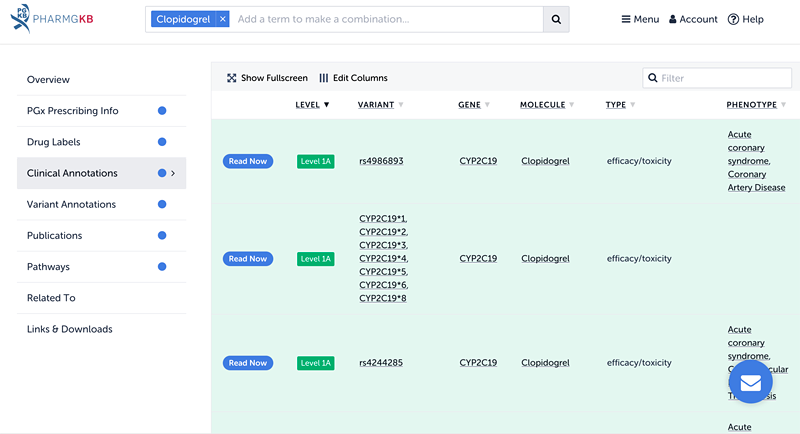This screenshot has width=800, height=434.
Task: Open the PharmGKB home logo
Action: [x=52, y=19]
